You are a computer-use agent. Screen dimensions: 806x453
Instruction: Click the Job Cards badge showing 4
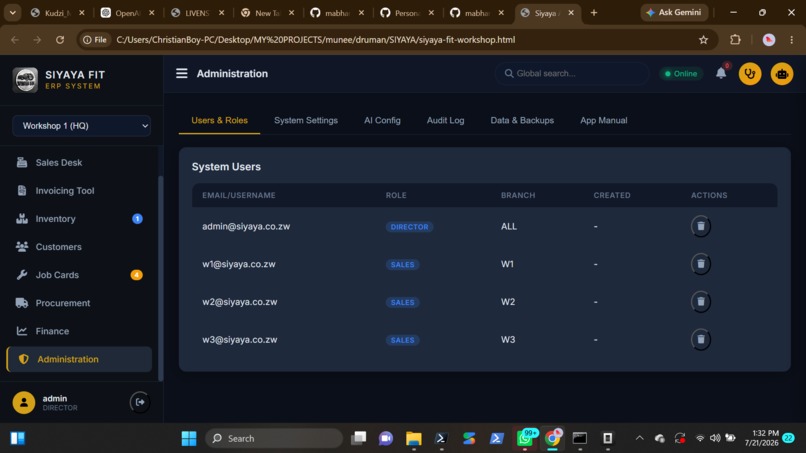pos(136,275)
